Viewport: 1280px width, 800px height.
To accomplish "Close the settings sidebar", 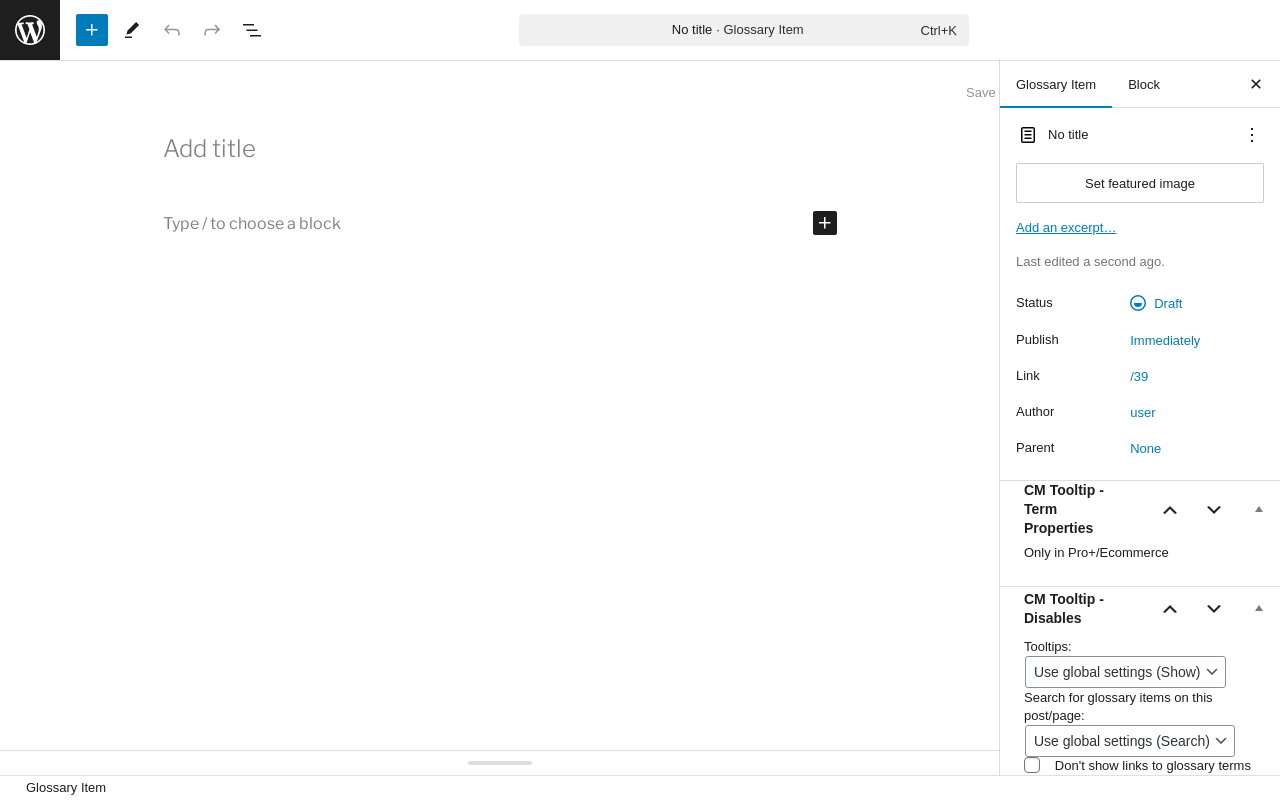I will click(1256, 84).
